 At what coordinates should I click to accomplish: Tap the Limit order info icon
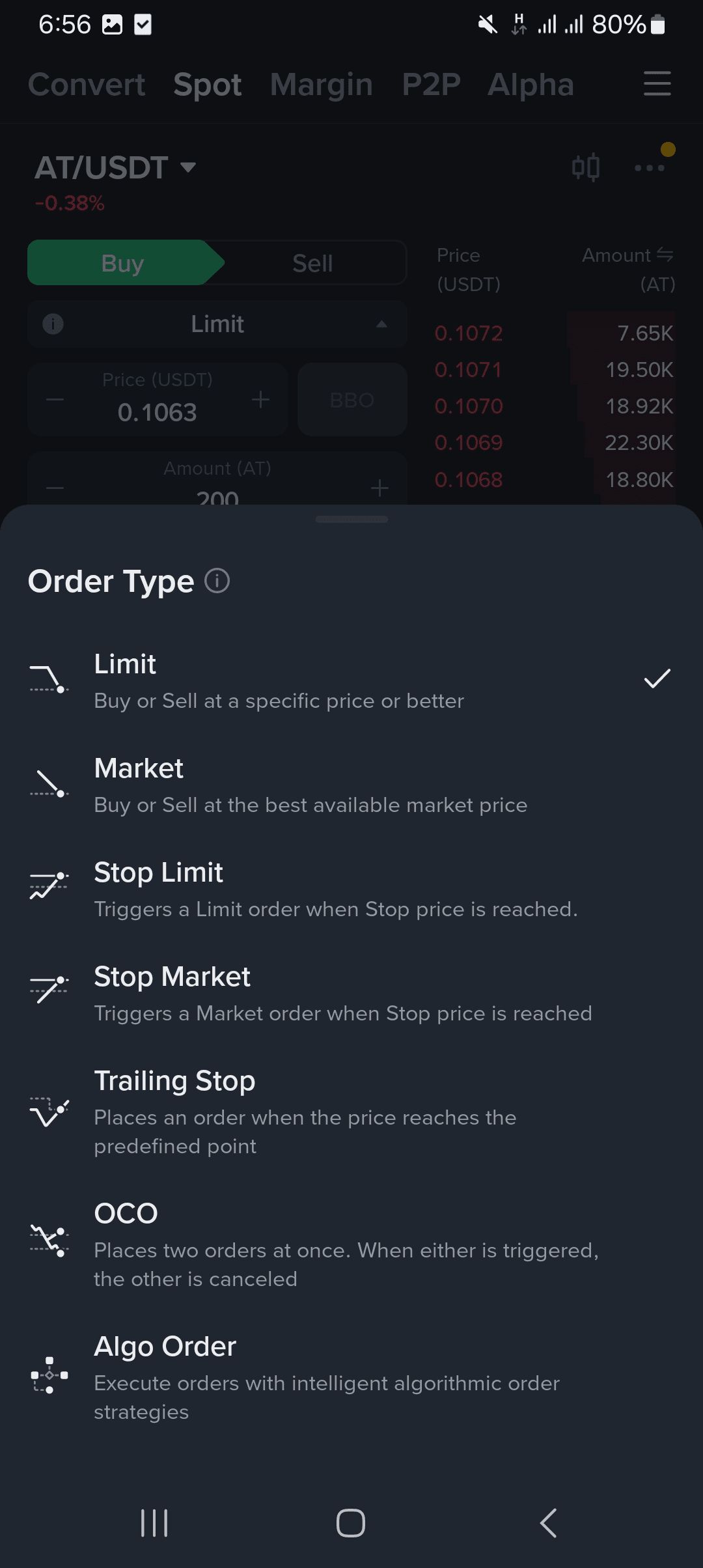tap(53, 324)
